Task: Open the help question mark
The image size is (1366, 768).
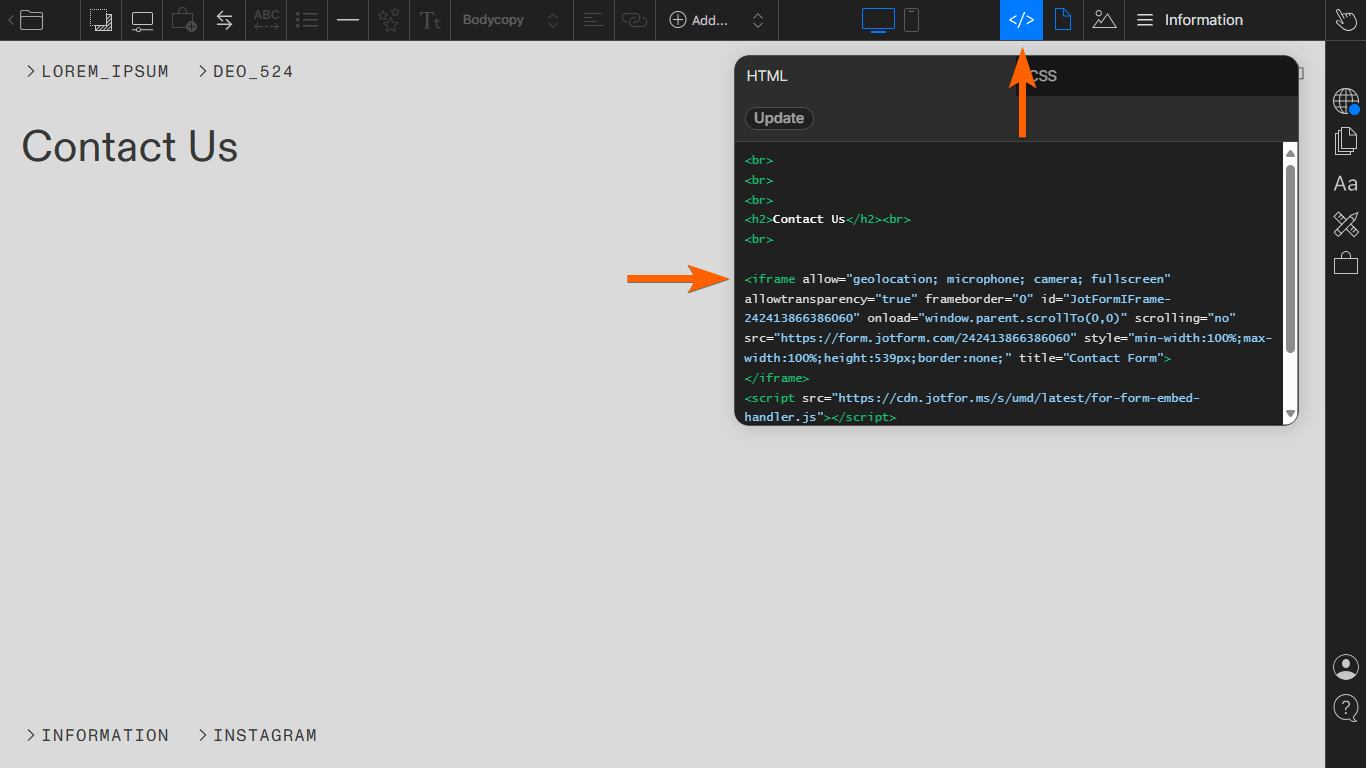Action: pos(1346,707)
